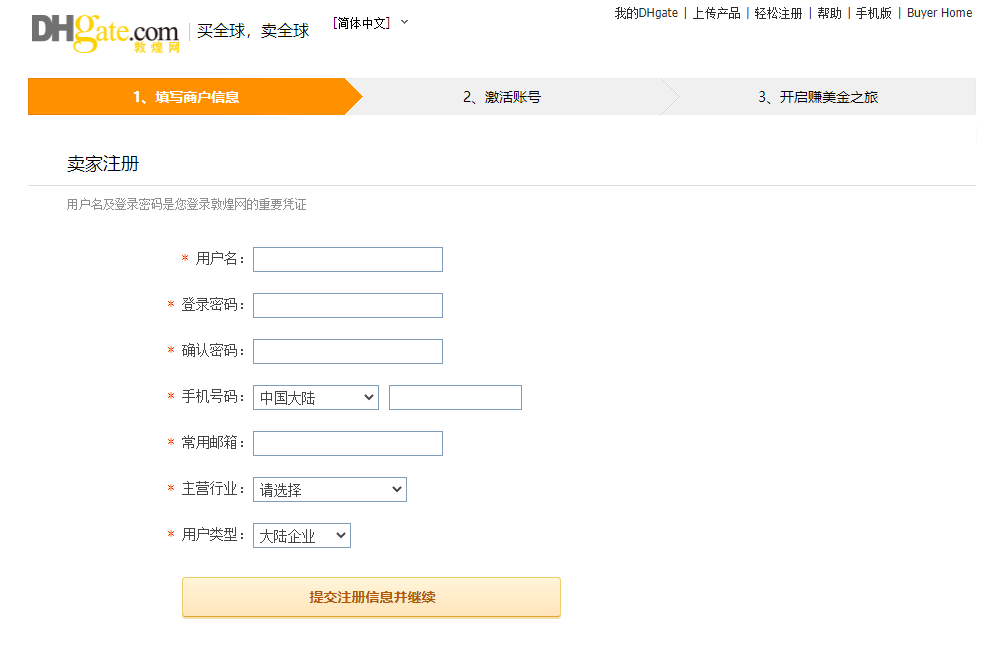Go to 轻松注册 page
This screenshot has width=999, height=662.
(x=778, y=13)
